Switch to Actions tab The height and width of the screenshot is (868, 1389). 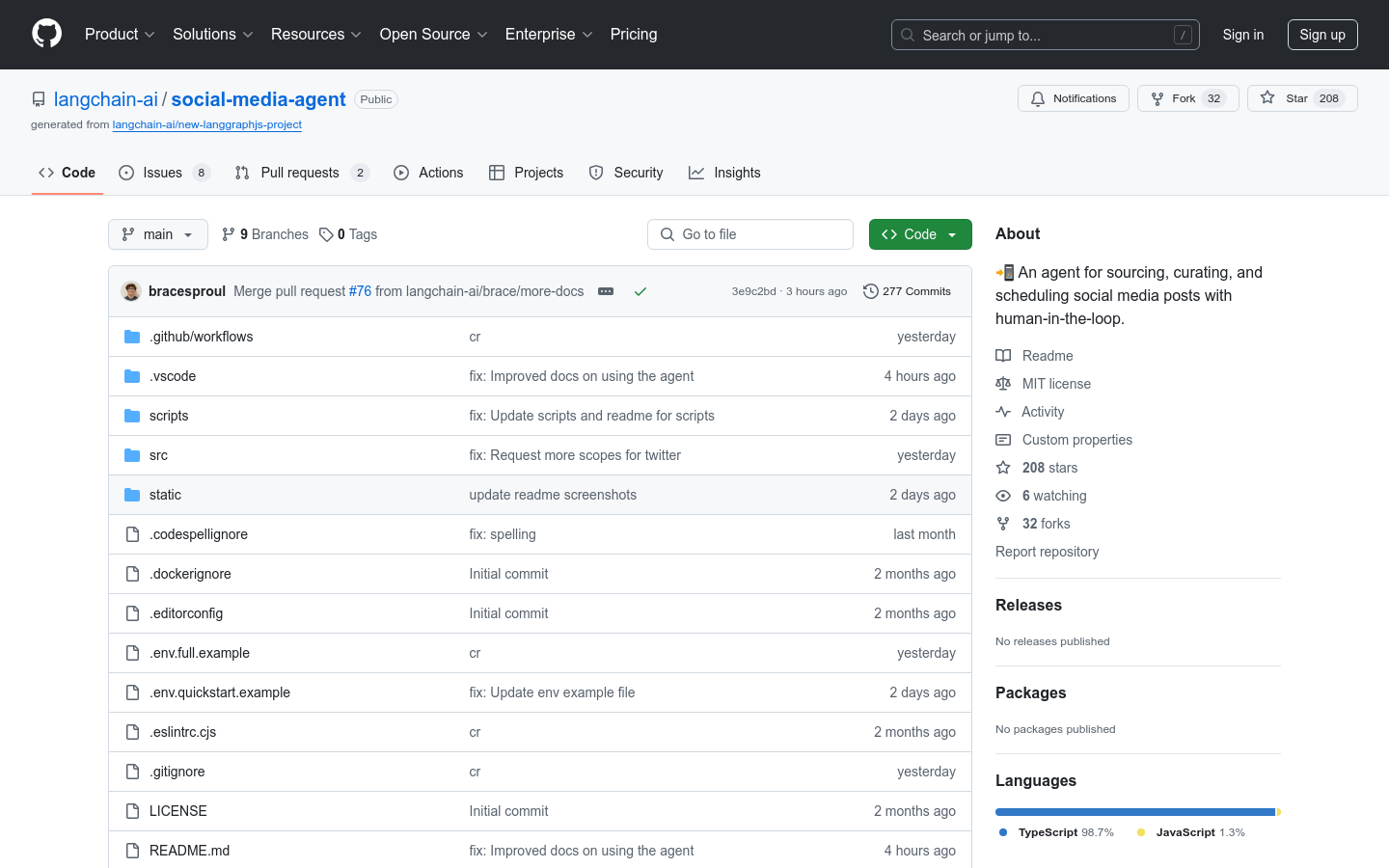[429, 173]
